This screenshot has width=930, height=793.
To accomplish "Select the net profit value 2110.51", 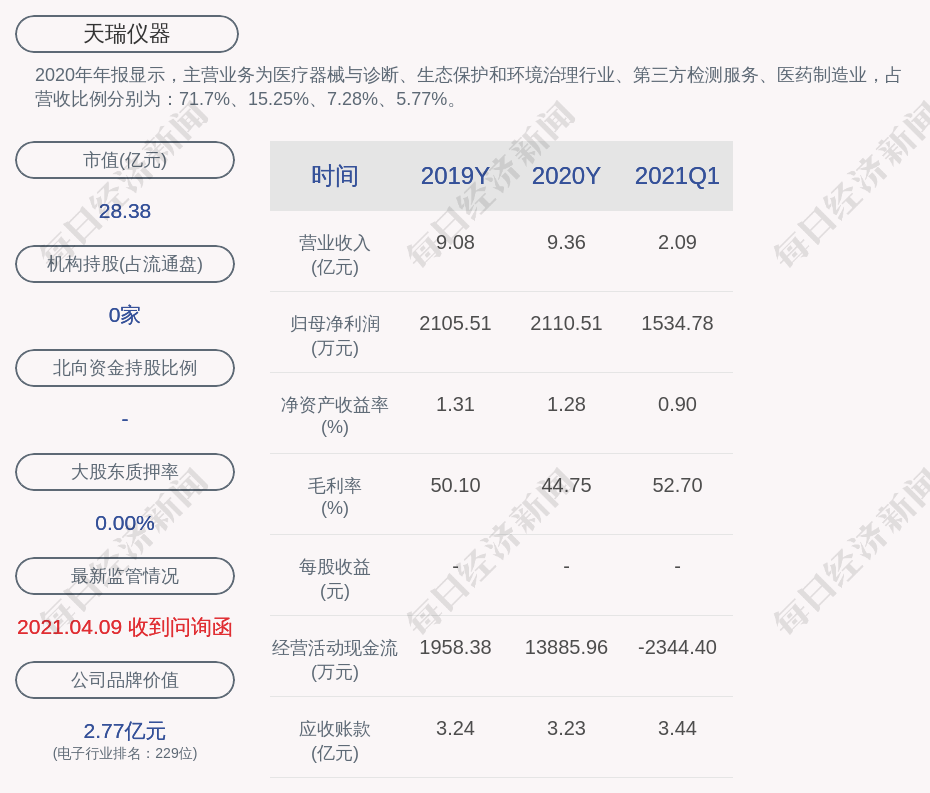I will (566, 324).
